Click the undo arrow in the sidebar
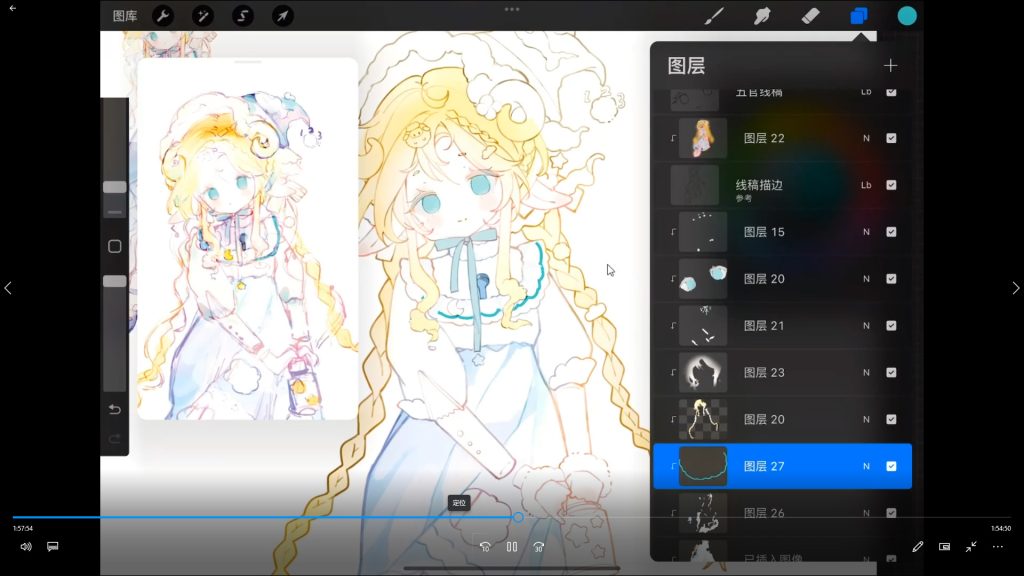 (x=114, y=410)
